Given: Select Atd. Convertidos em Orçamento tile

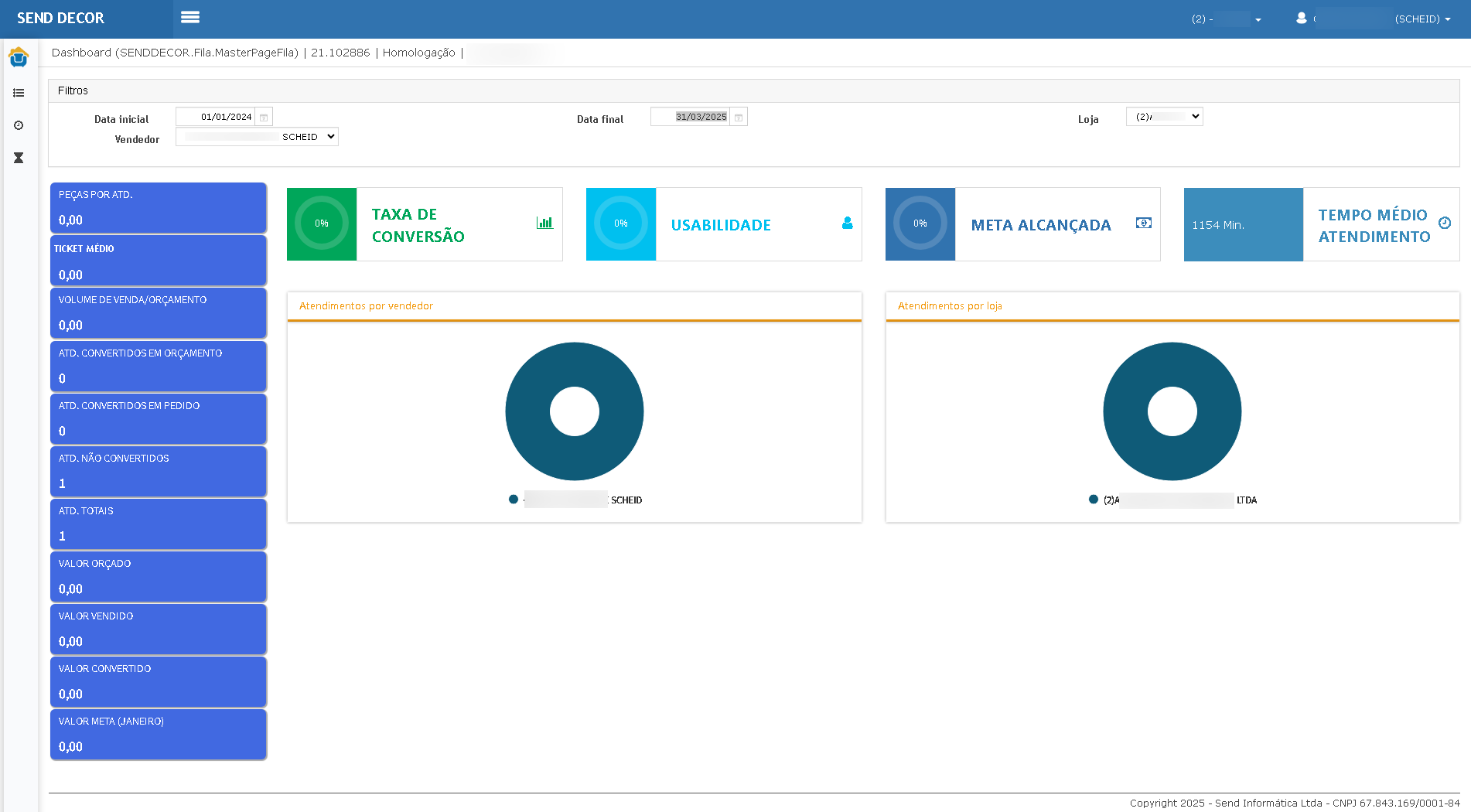Looking at the screenshot, I should click(x=159, y=367).
